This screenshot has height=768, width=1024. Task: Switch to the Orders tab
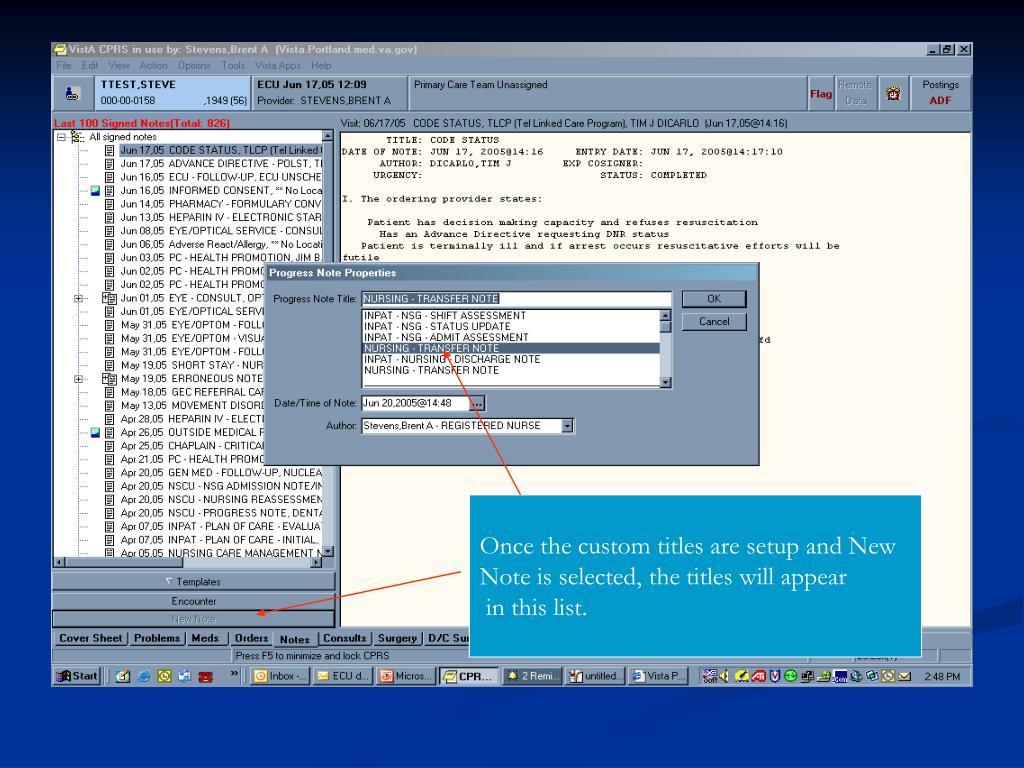[x=251, y=639]
